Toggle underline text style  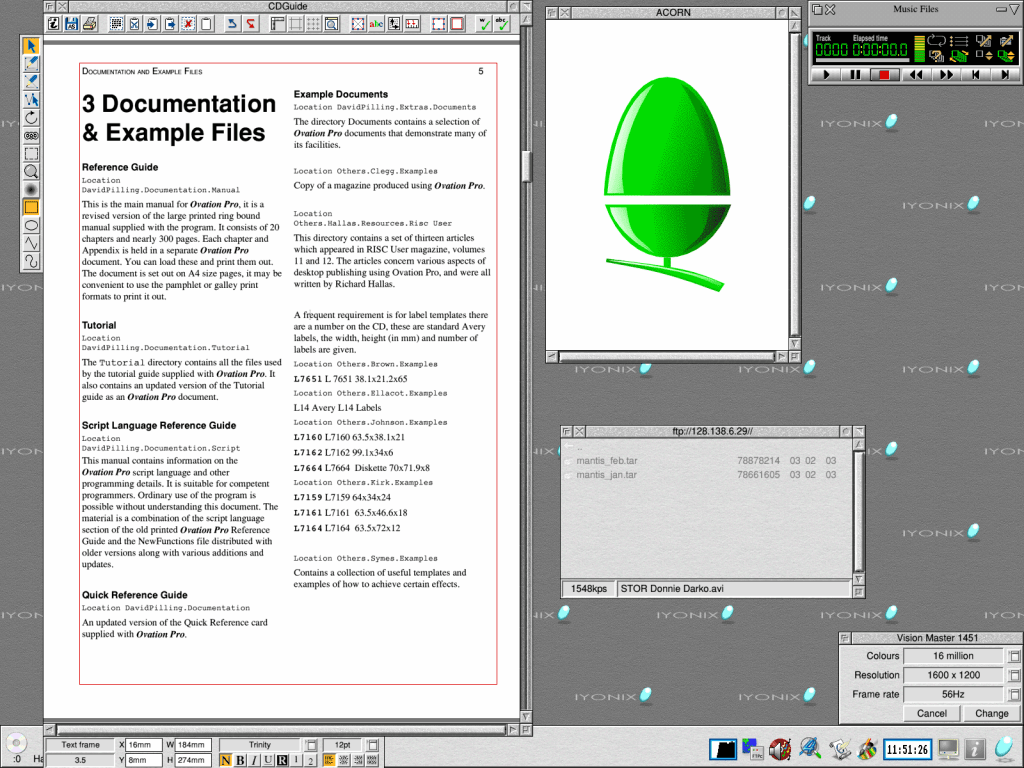coord(268,760)
